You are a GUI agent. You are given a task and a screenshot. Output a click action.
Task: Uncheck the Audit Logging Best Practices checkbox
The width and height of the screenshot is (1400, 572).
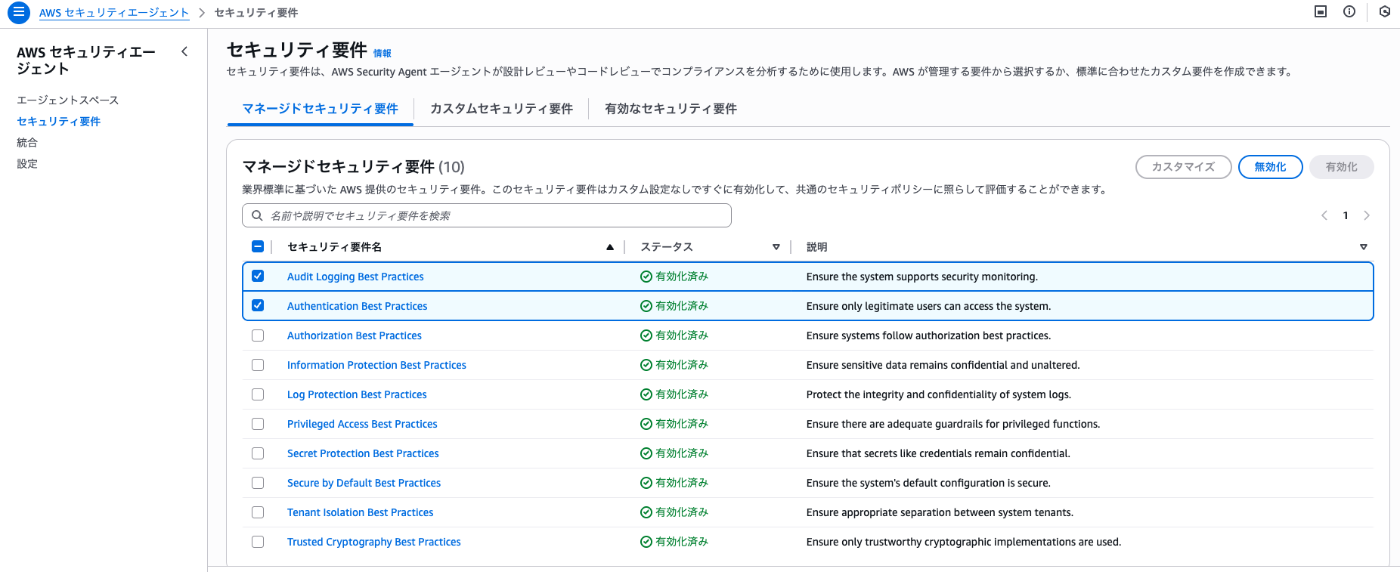[x=258, y=276]
